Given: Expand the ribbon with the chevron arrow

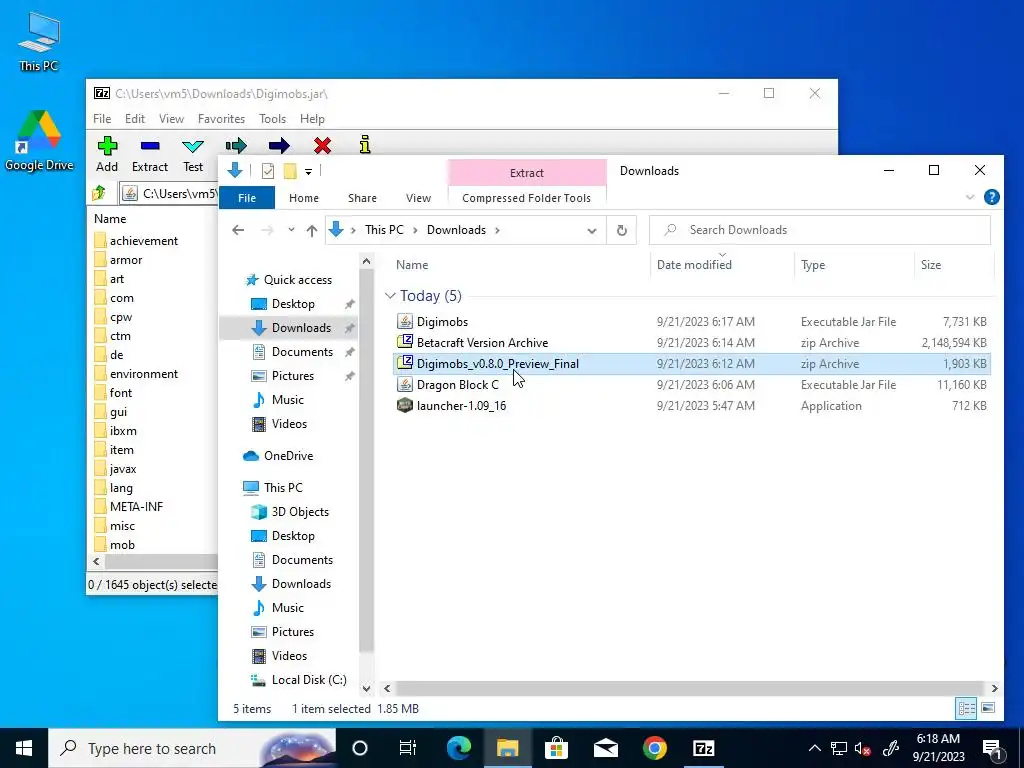Looking at the screenshot, I should tap(970, 197).
